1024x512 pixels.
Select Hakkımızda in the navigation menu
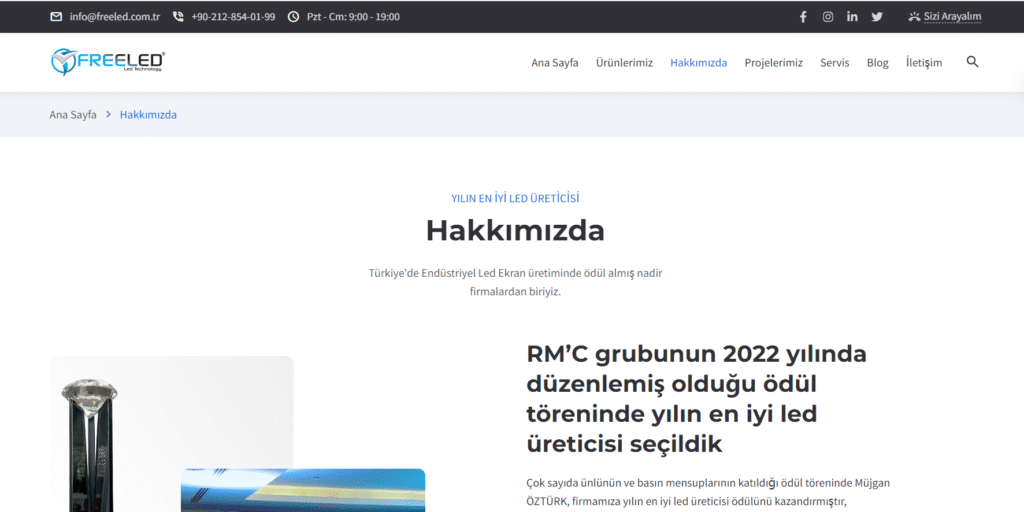click(x=699, y=63)
